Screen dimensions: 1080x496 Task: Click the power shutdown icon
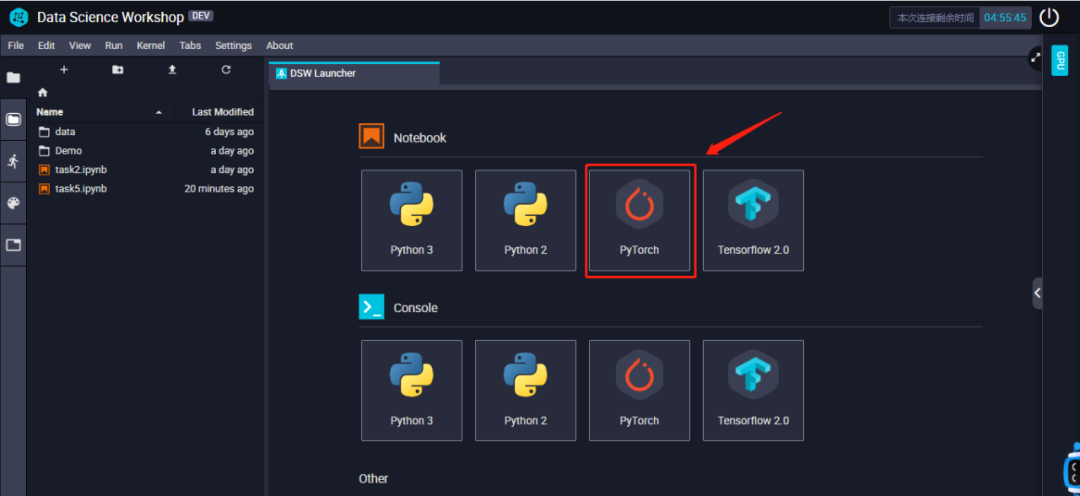coord(1049,17)
